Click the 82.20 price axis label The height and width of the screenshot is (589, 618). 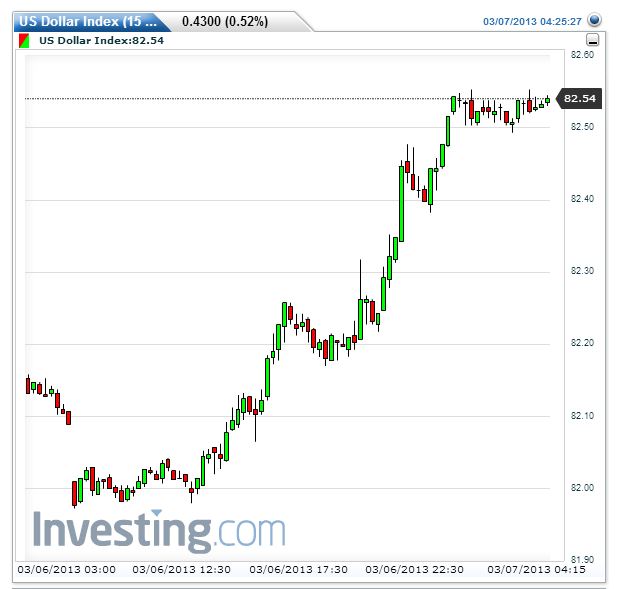click(x=582, y=343)
